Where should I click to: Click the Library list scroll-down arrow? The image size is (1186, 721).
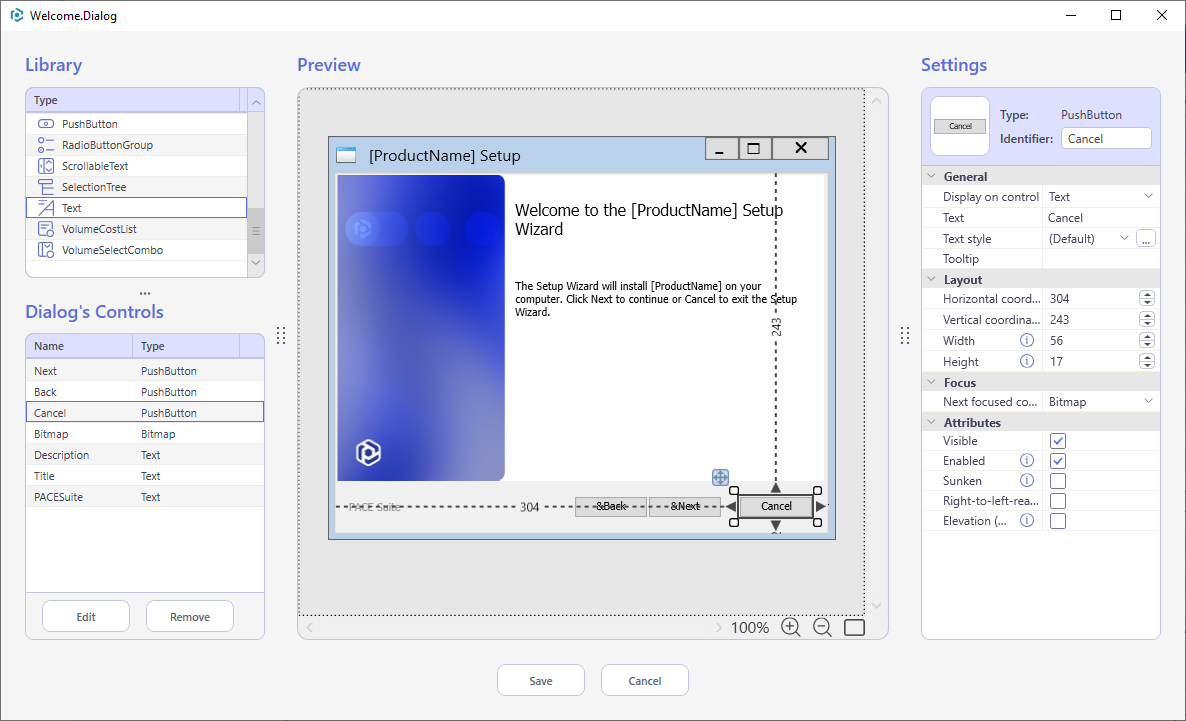point(256,263)
